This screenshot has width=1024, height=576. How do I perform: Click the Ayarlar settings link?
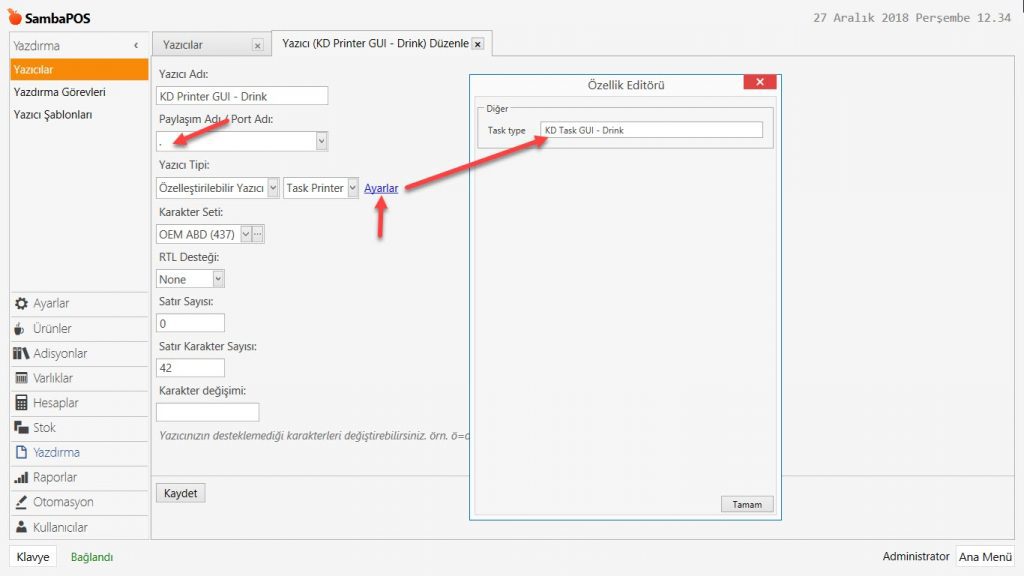381,188
